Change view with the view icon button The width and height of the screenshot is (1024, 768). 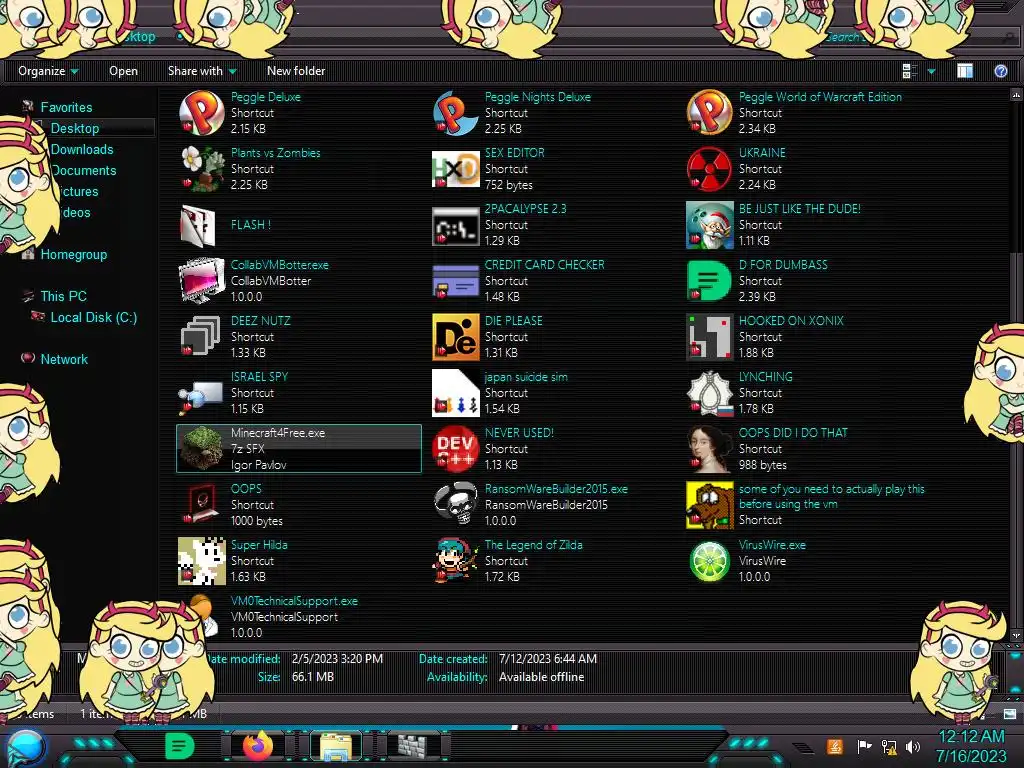[x=909, y=71]
